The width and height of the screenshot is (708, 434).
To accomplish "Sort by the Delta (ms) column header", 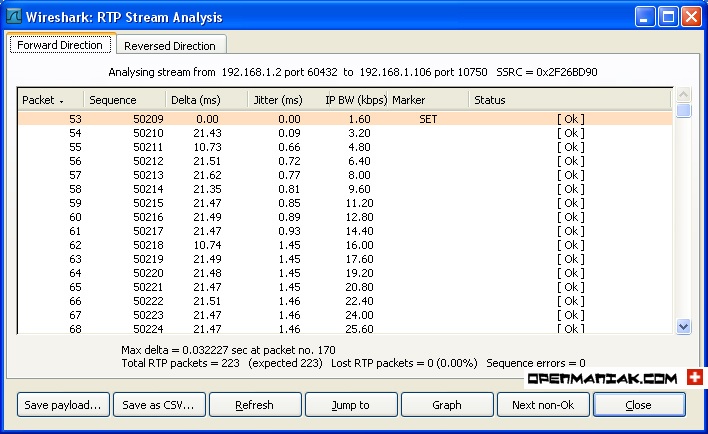I will 206,100.
